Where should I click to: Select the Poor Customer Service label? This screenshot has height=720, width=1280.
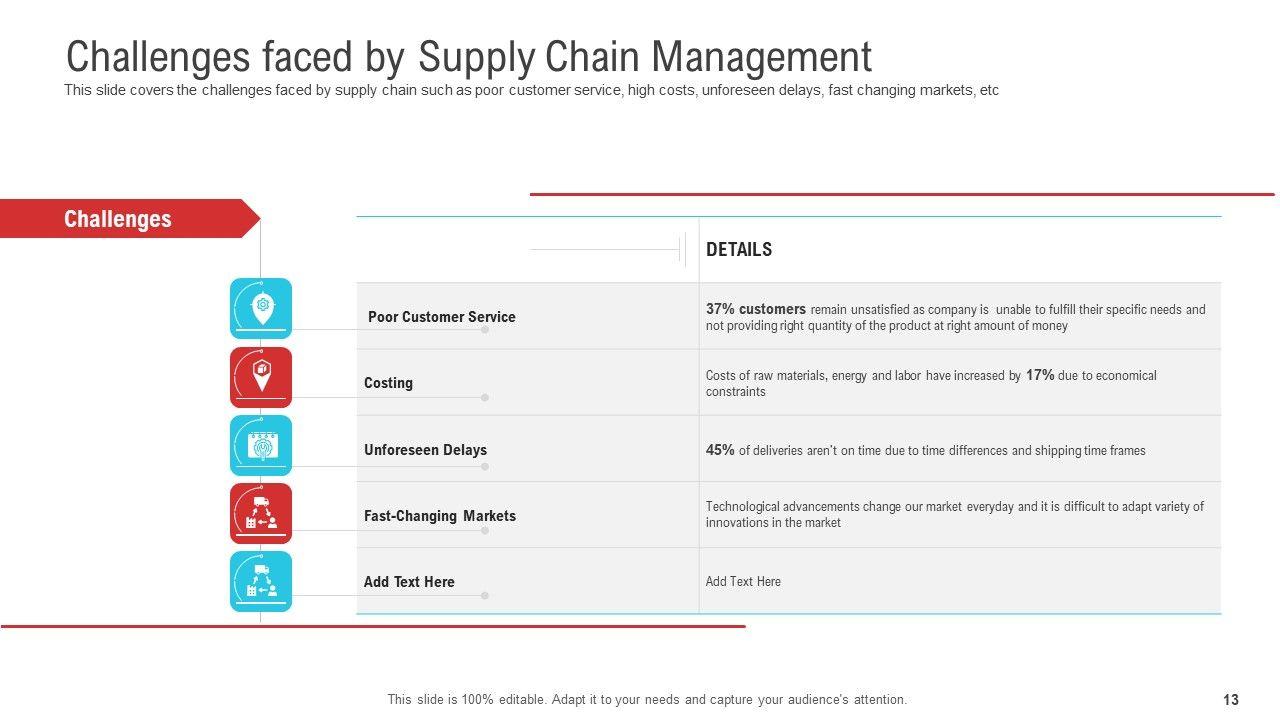coord(441,317)
